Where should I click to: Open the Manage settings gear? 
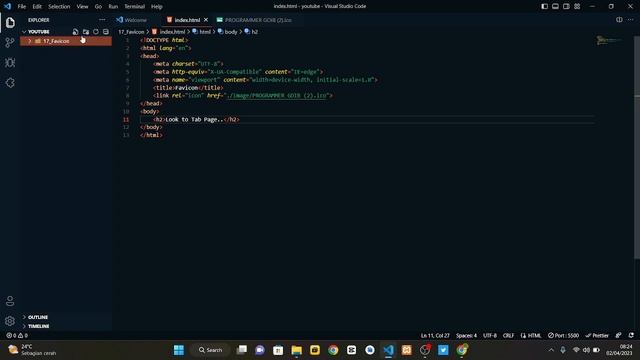point(10,321)
